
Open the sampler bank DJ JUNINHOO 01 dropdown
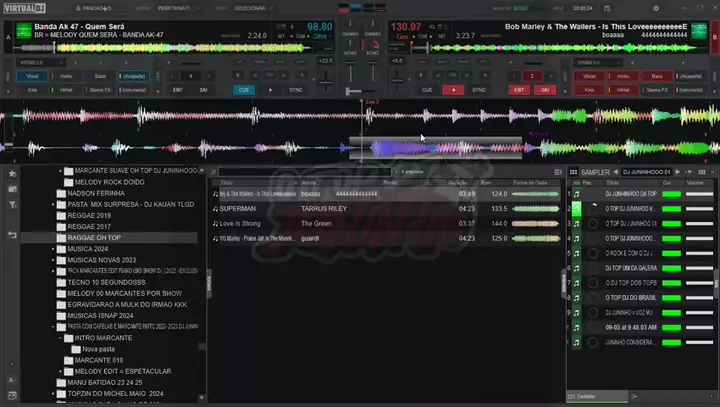point(647,172)
